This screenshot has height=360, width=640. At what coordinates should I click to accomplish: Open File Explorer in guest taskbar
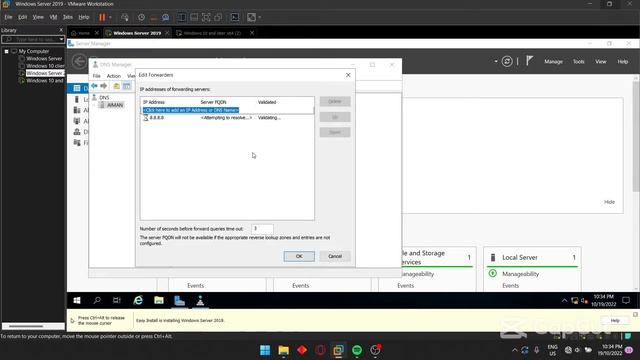tap(159, 301)
